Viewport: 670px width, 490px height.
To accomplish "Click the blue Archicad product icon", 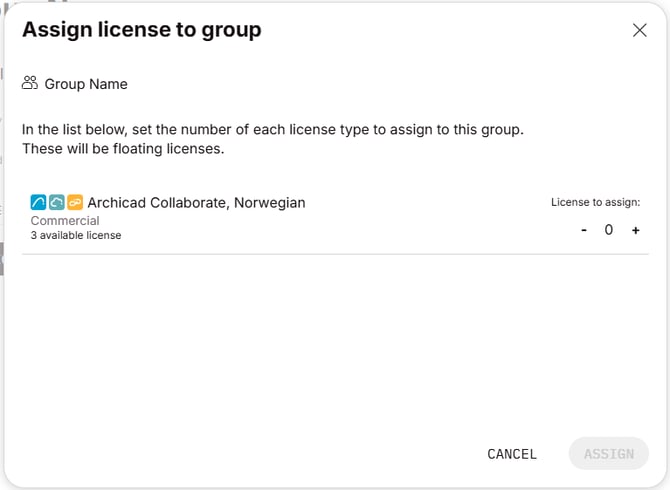I will tap(39, 202).
